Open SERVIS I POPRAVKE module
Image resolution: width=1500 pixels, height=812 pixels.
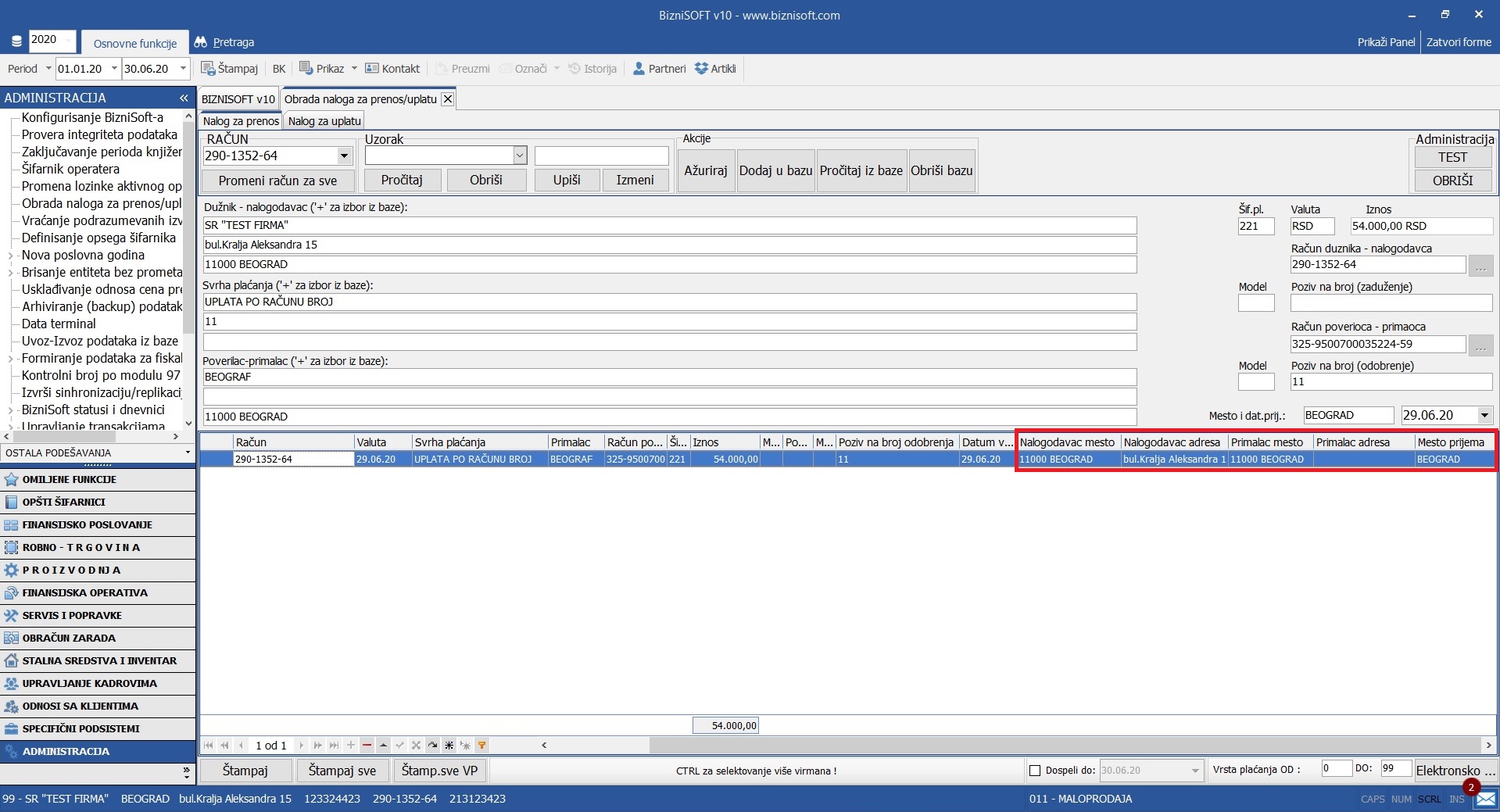(x=98, y=615)
